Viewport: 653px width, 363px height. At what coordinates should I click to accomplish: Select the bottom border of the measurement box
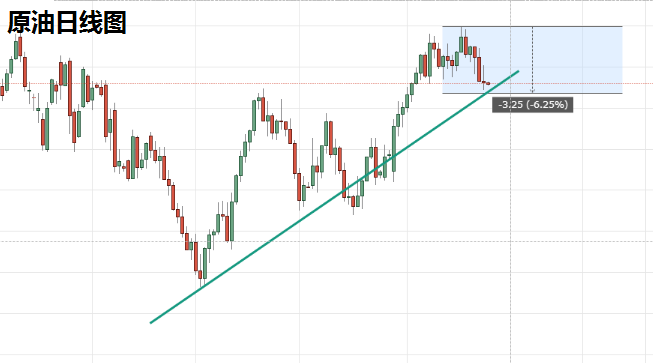click(532, 93)
